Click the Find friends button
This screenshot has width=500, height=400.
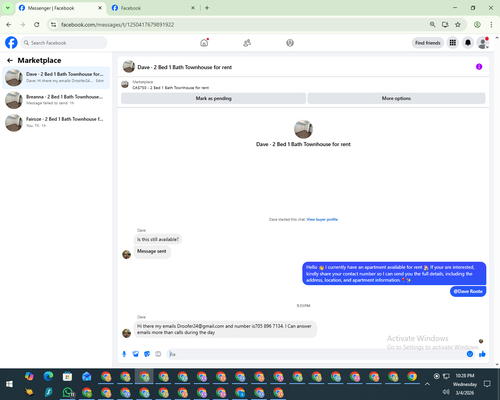coord(428,43)
